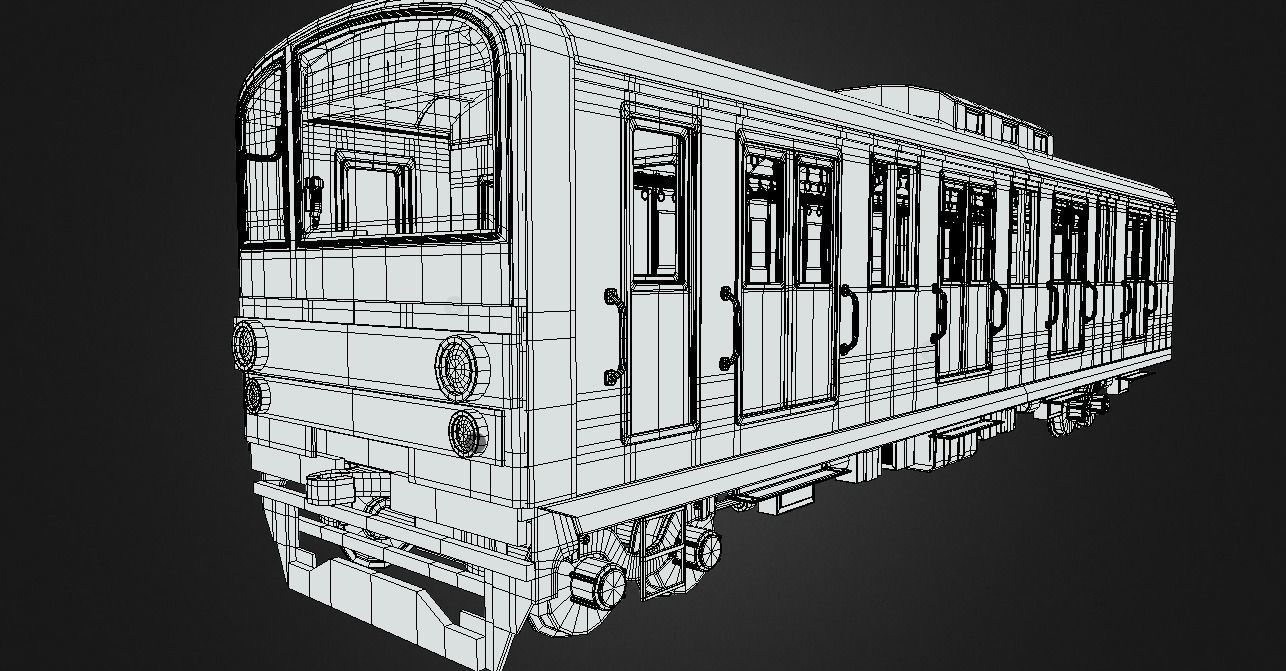The height and width of the screenshot is (671, 1286).
Task: Click the train's large front windshield
Action: [x=398, y=130]
